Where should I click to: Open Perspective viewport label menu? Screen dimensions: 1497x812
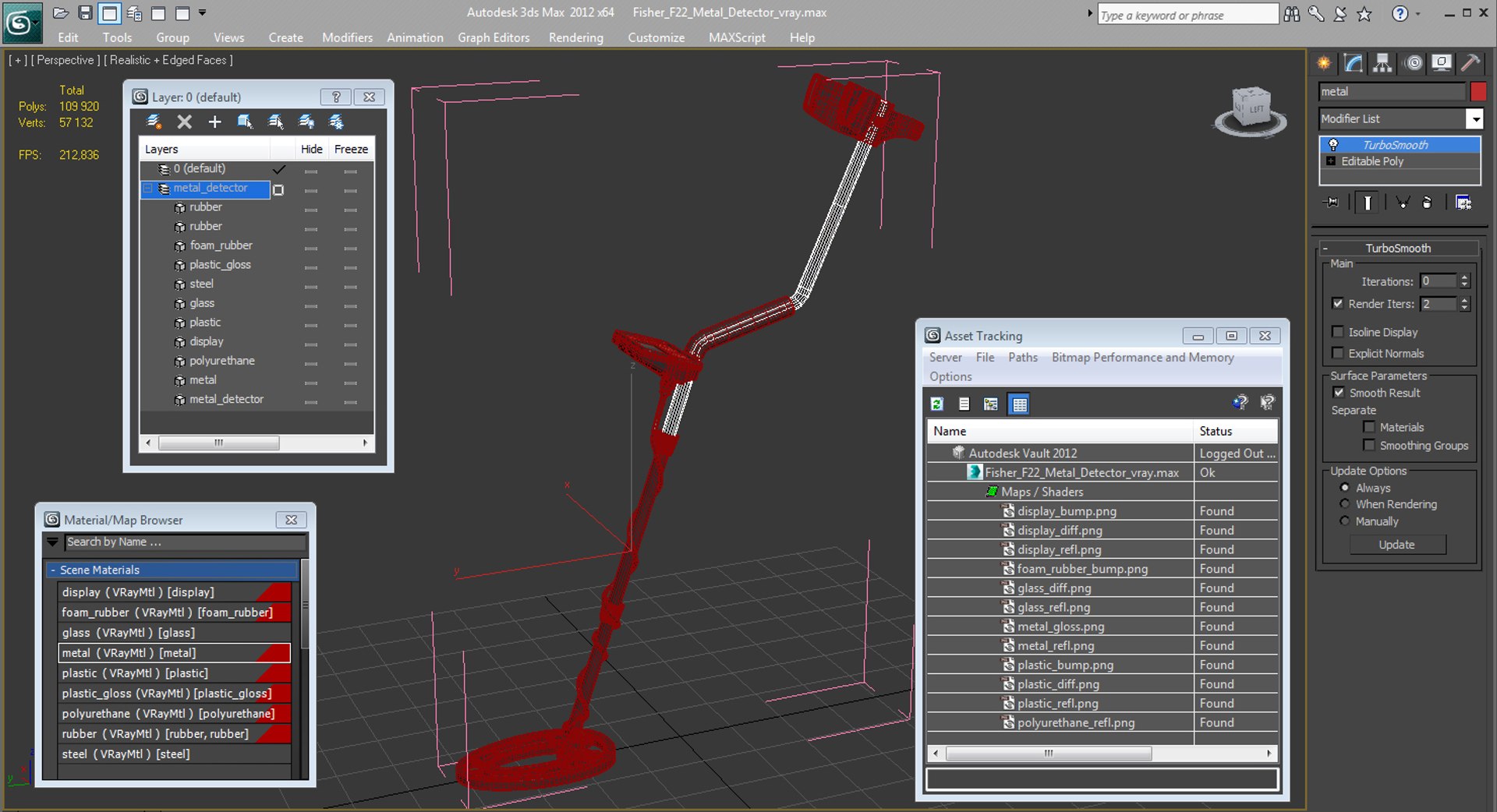(65, 60)
